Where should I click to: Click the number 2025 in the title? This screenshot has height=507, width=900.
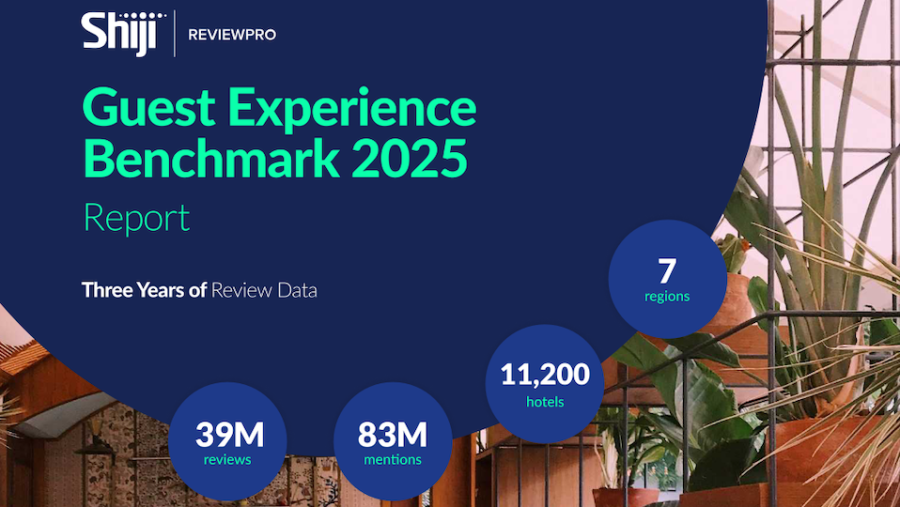coord(409,157)
